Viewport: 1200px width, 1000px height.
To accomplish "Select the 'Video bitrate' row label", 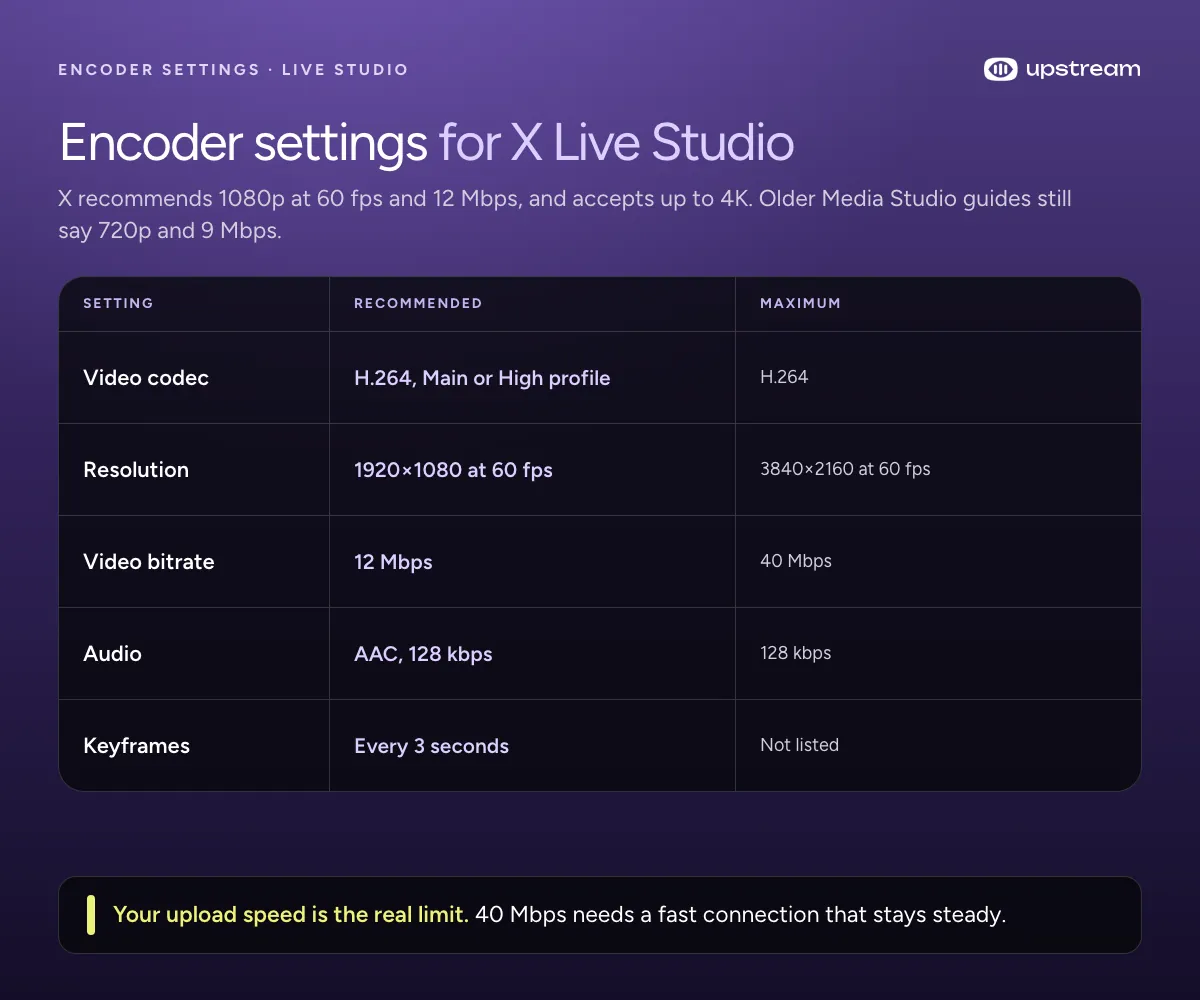I will tap(149, 562).
